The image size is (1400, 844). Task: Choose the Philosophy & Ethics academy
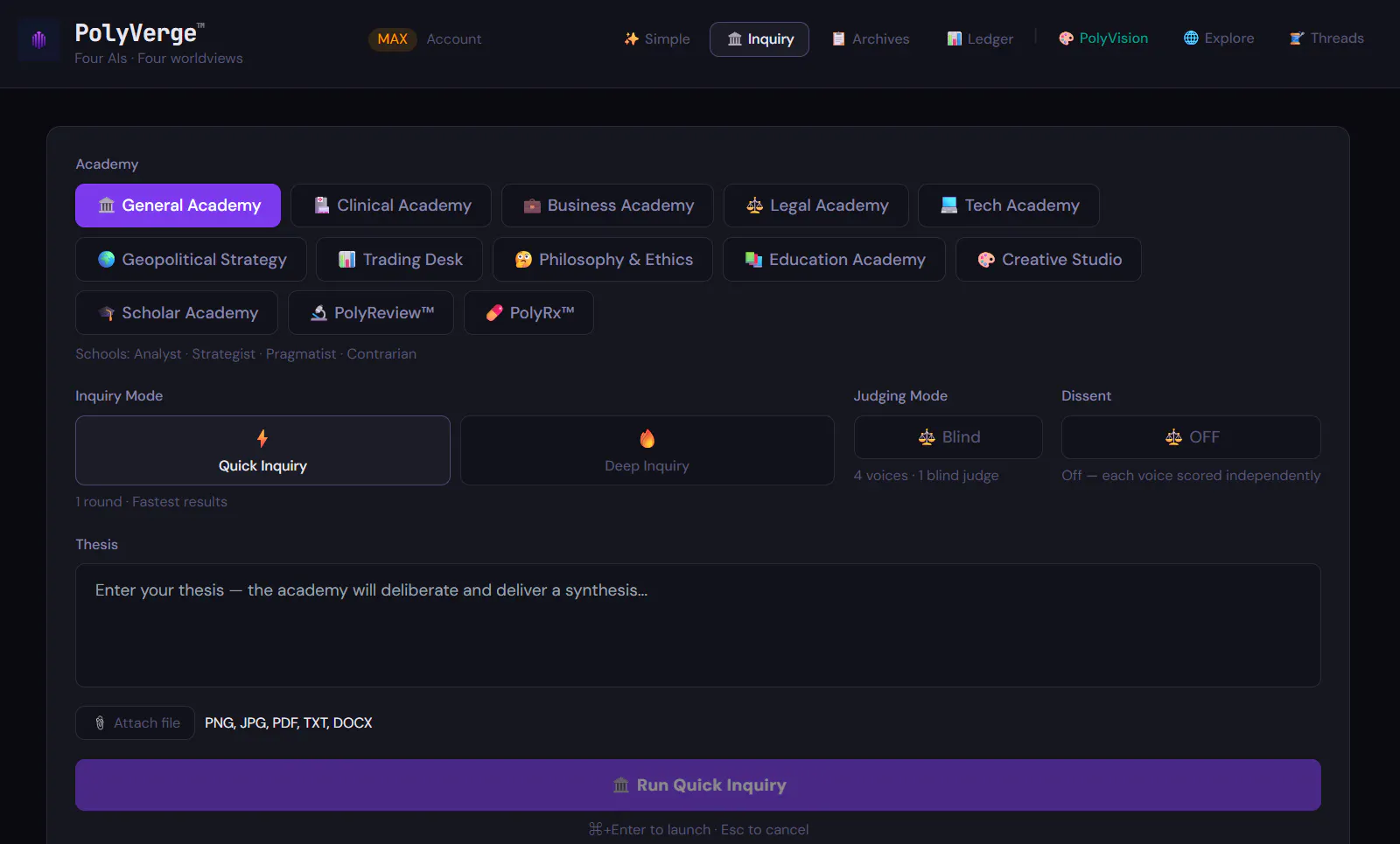point(603,260)
